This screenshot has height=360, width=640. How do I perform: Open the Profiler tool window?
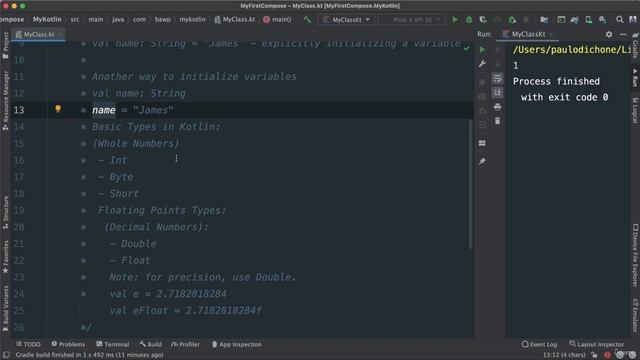[185, 344]
